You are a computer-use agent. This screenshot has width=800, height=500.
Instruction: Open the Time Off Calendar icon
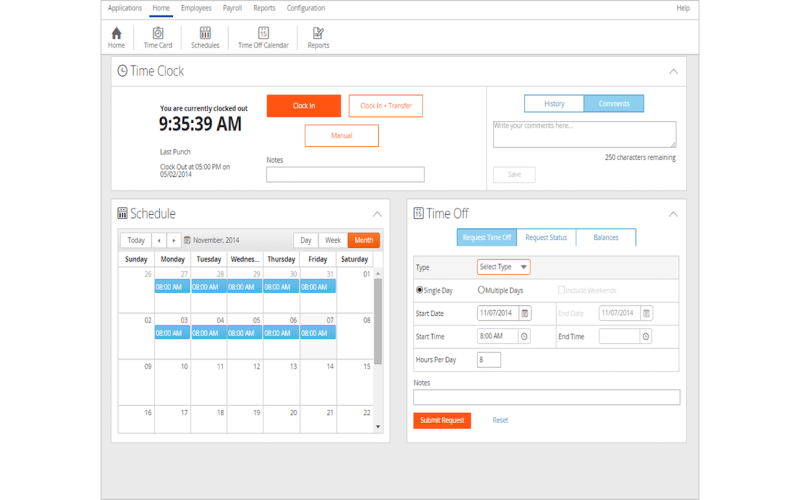point(263,37)
